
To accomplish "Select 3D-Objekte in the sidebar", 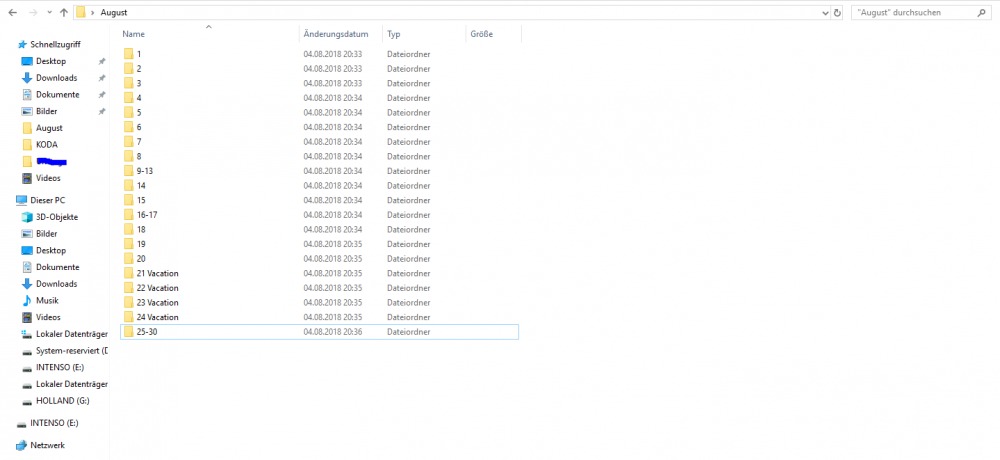I will 56,217.
